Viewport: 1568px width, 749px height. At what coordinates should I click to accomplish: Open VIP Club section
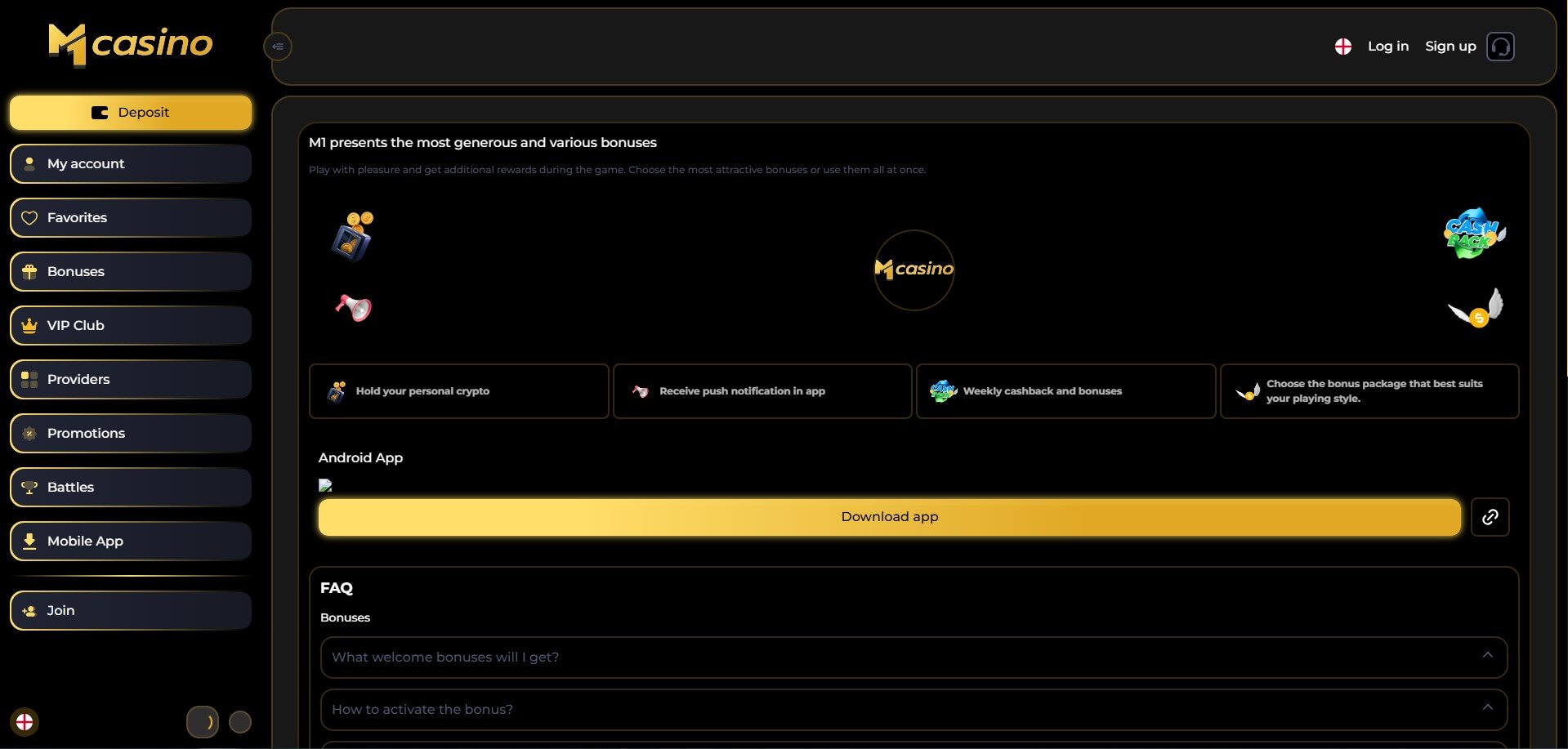[x=131, y=326]
